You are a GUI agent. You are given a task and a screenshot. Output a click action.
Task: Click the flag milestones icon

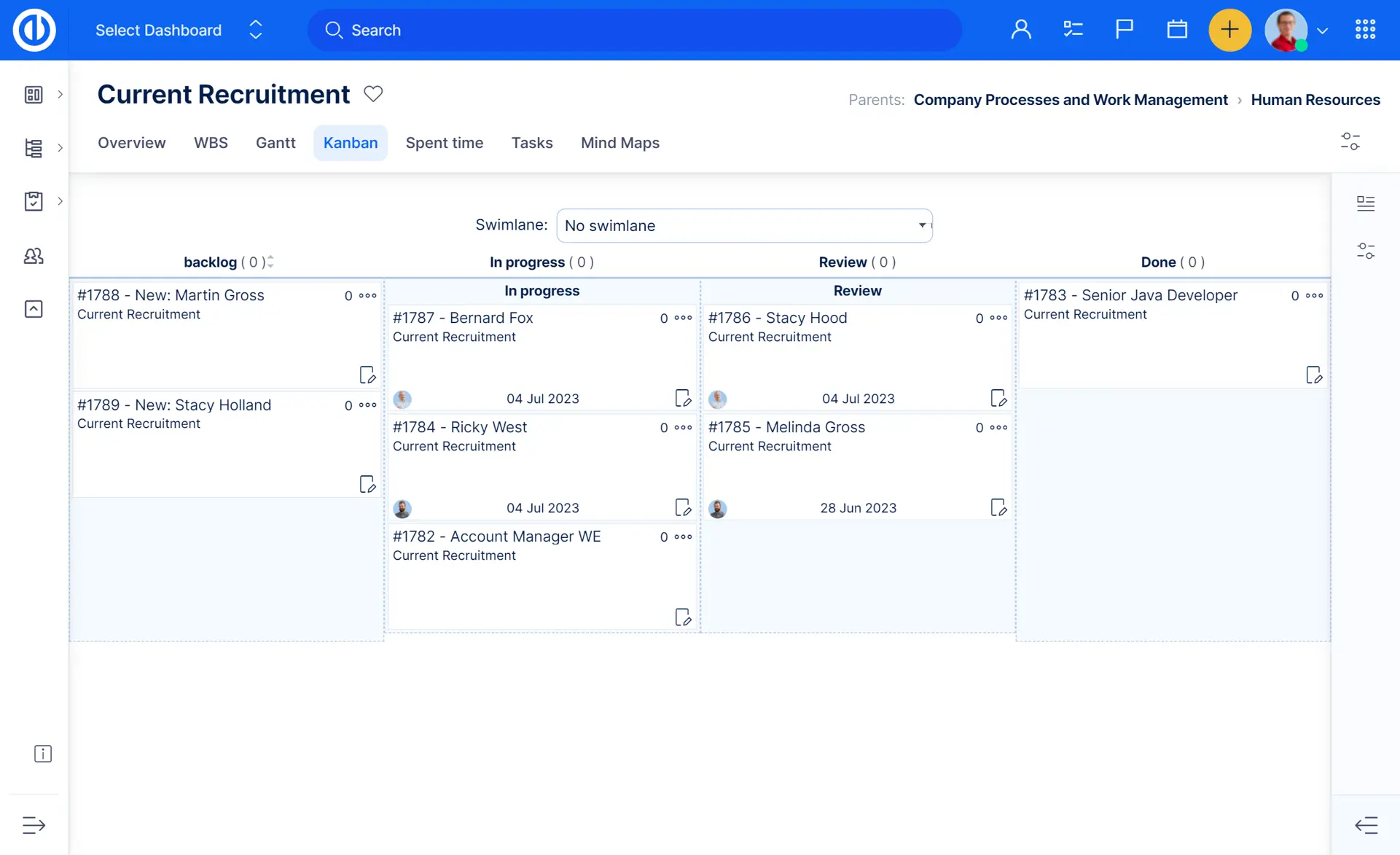[x=1125, y=30]
